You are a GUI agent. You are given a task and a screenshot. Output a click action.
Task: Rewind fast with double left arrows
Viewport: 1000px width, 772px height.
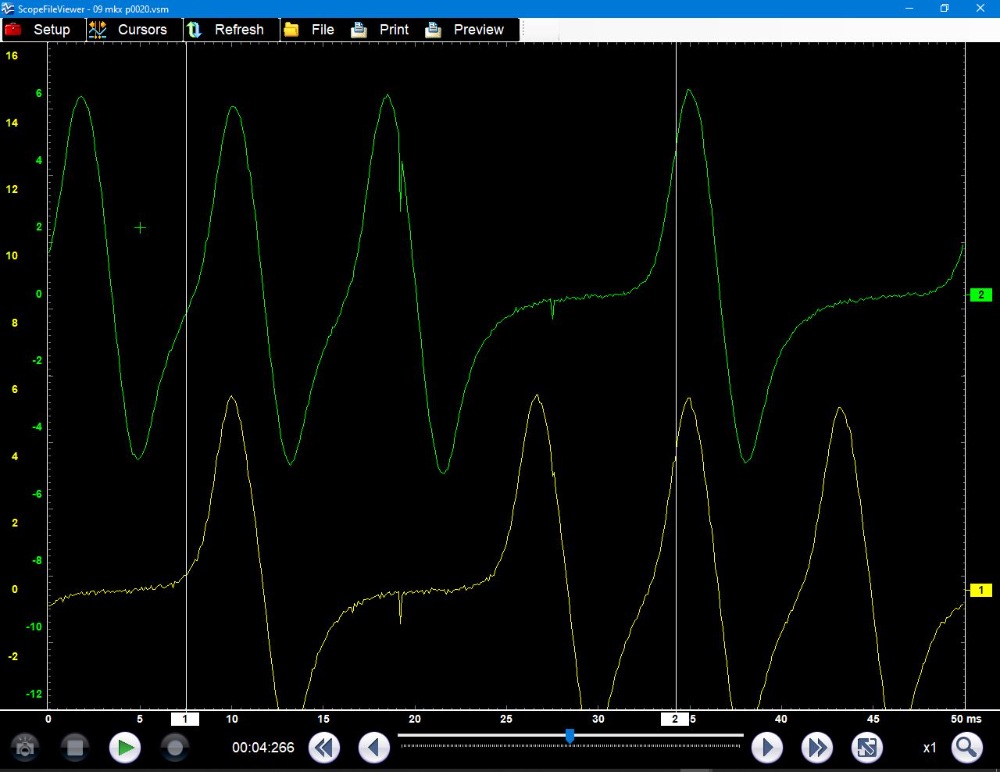(322, 747)
